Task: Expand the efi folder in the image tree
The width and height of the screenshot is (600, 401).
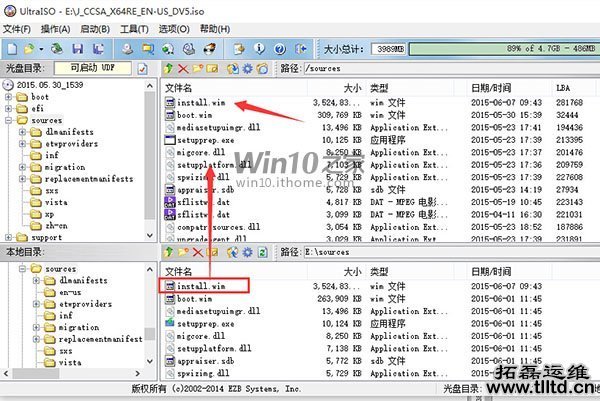Action: (8, 109)
